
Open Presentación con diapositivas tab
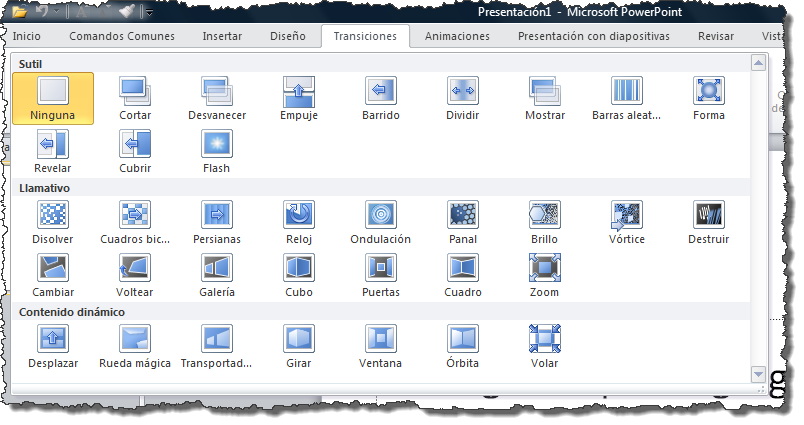pyautogui.click(x=594, y=36)
